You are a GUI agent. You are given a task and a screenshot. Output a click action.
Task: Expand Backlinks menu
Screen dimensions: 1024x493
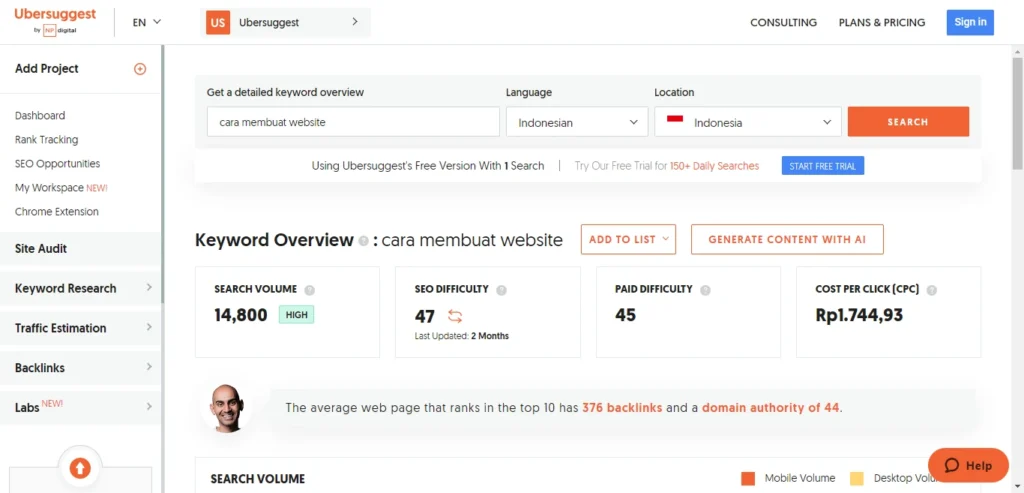tap(81, 368)
